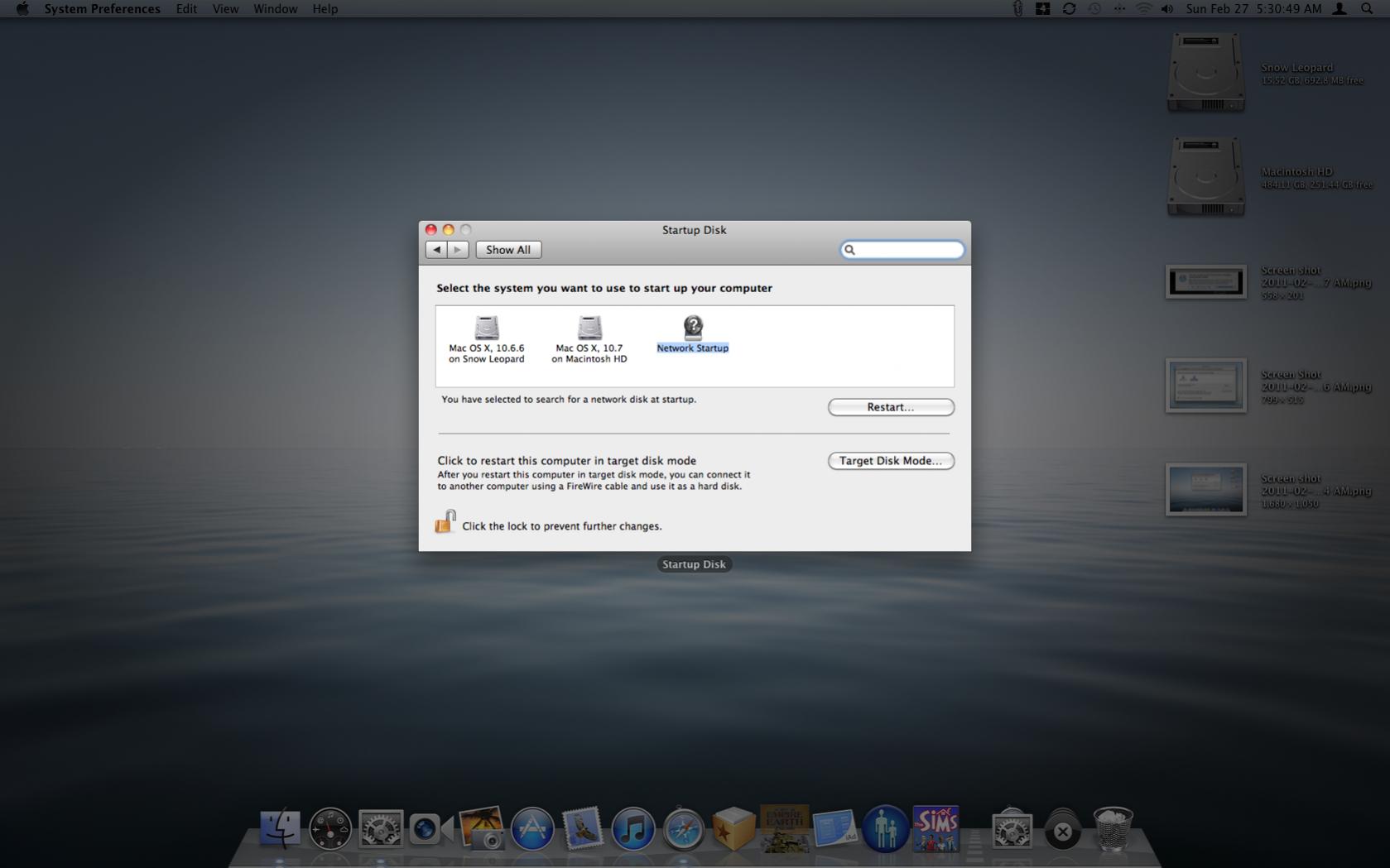Select the Network Startup icon
1390x868 pixels.
(x=693, y=328)
